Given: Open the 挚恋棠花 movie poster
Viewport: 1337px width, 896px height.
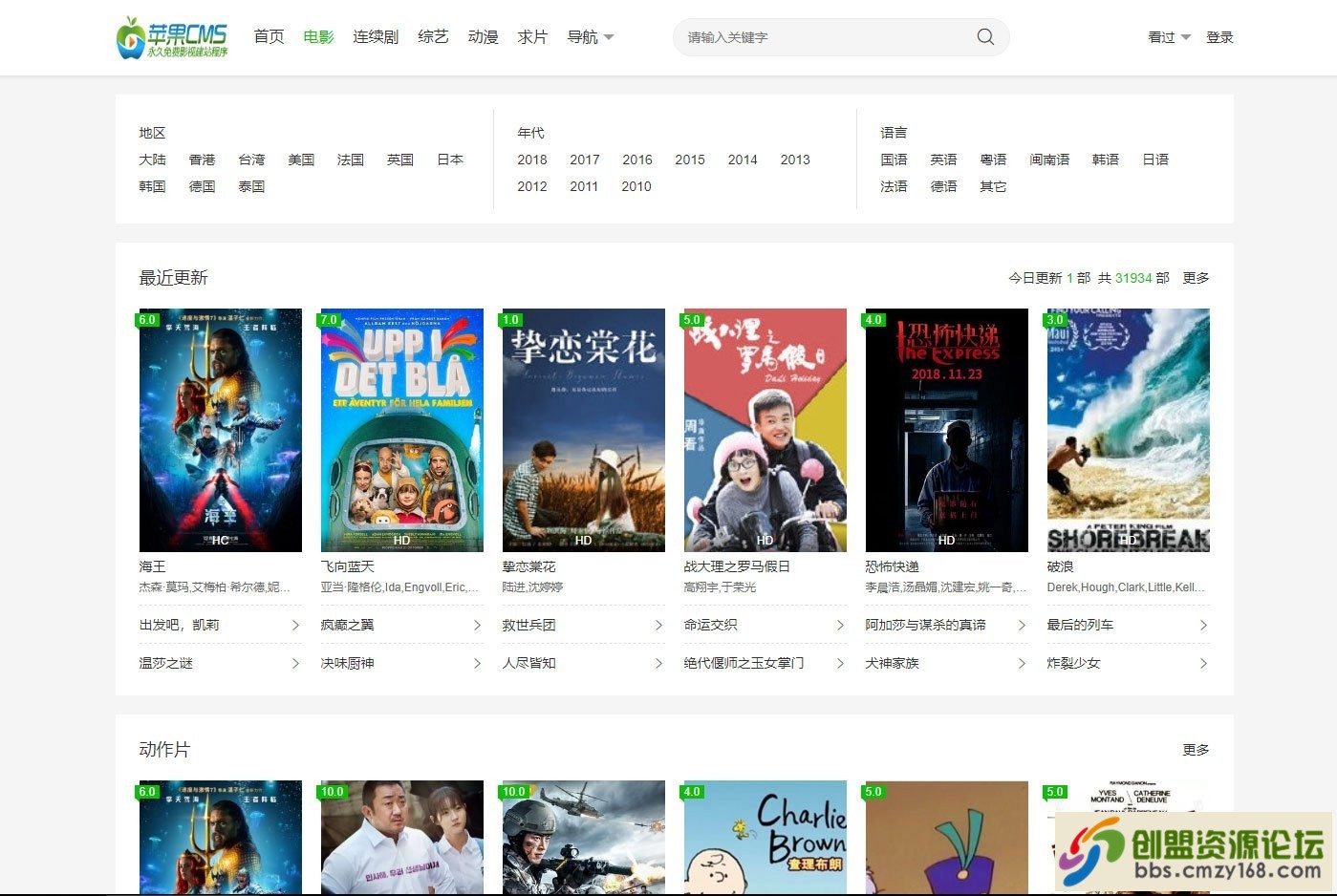Looking at the screenshot, I should tap(584, 430).
